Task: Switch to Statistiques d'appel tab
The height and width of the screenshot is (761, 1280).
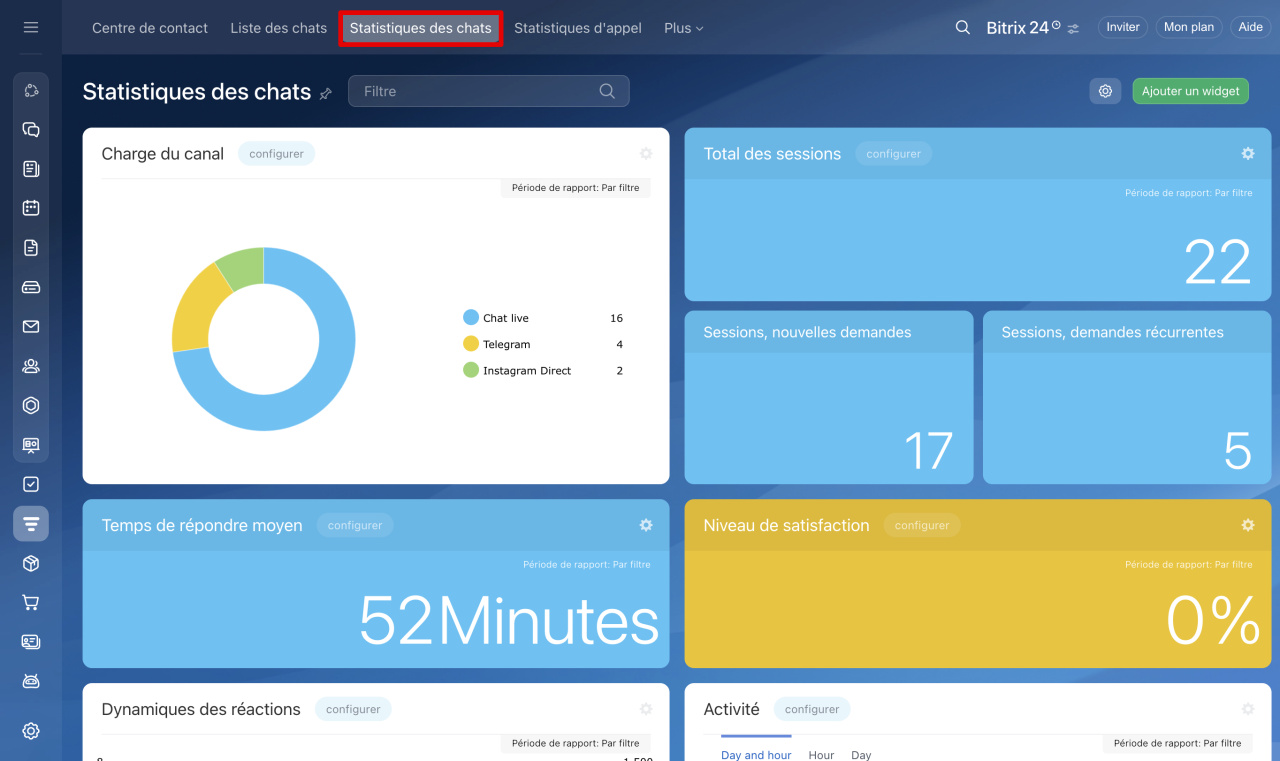Action: pyautogui.click(x=577, y=28)
